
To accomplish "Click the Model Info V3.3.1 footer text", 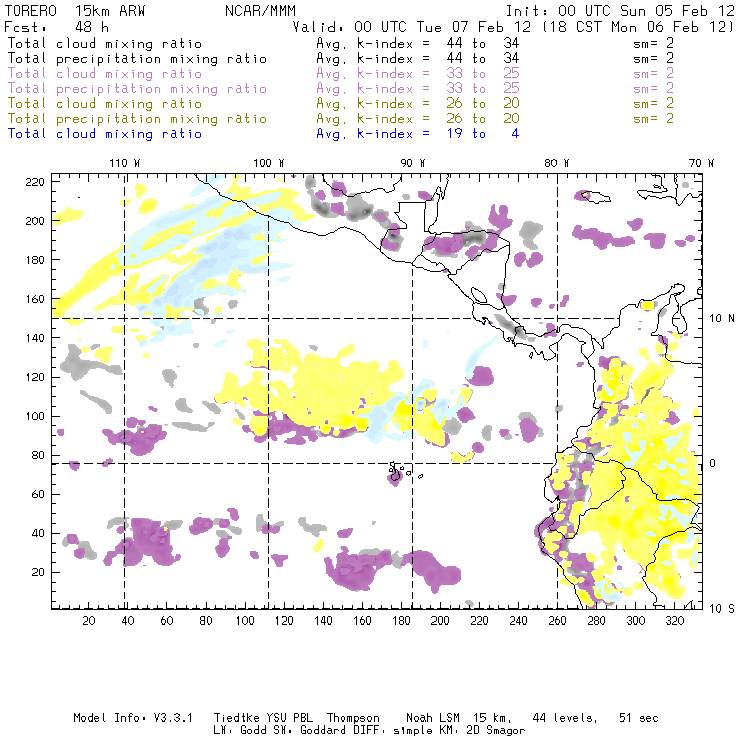I will 133,718.
